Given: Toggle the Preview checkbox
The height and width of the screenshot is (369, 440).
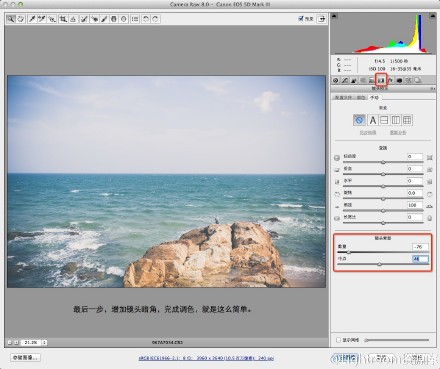Looking at the screenshot, I should (301, 19).
